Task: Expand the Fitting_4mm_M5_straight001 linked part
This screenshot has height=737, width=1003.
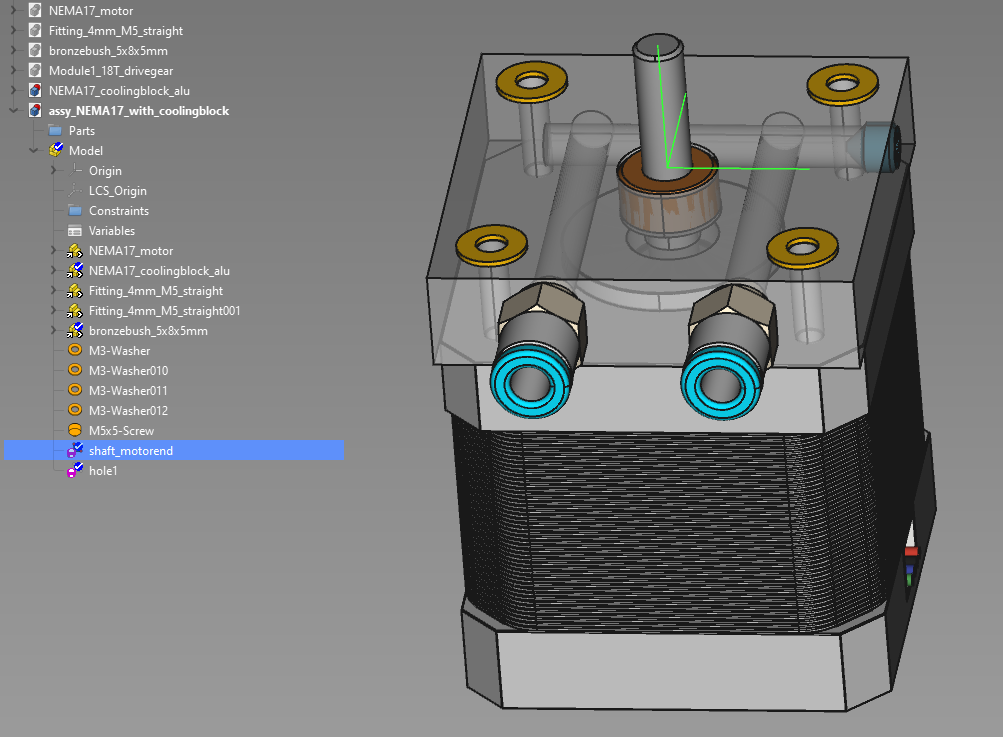Action: tap(54, 311)
